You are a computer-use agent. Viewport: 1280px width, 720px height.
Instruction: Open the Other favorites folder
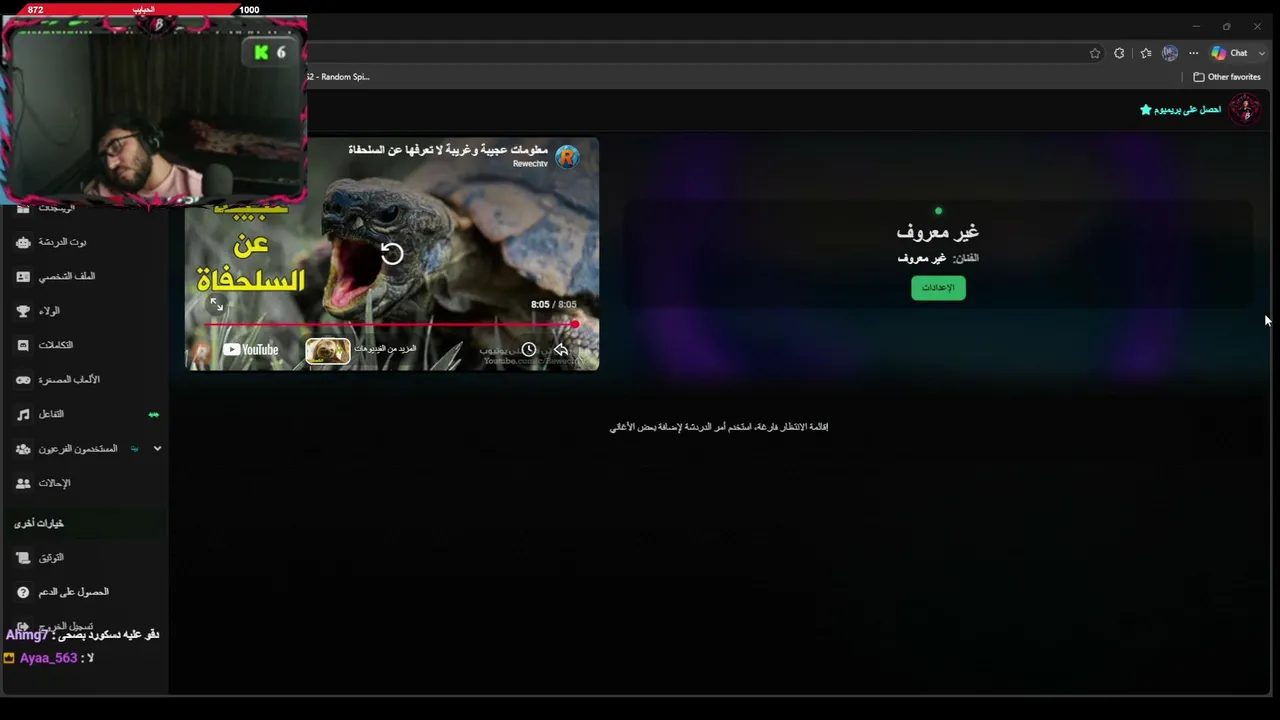click(x=1227, y=77)
